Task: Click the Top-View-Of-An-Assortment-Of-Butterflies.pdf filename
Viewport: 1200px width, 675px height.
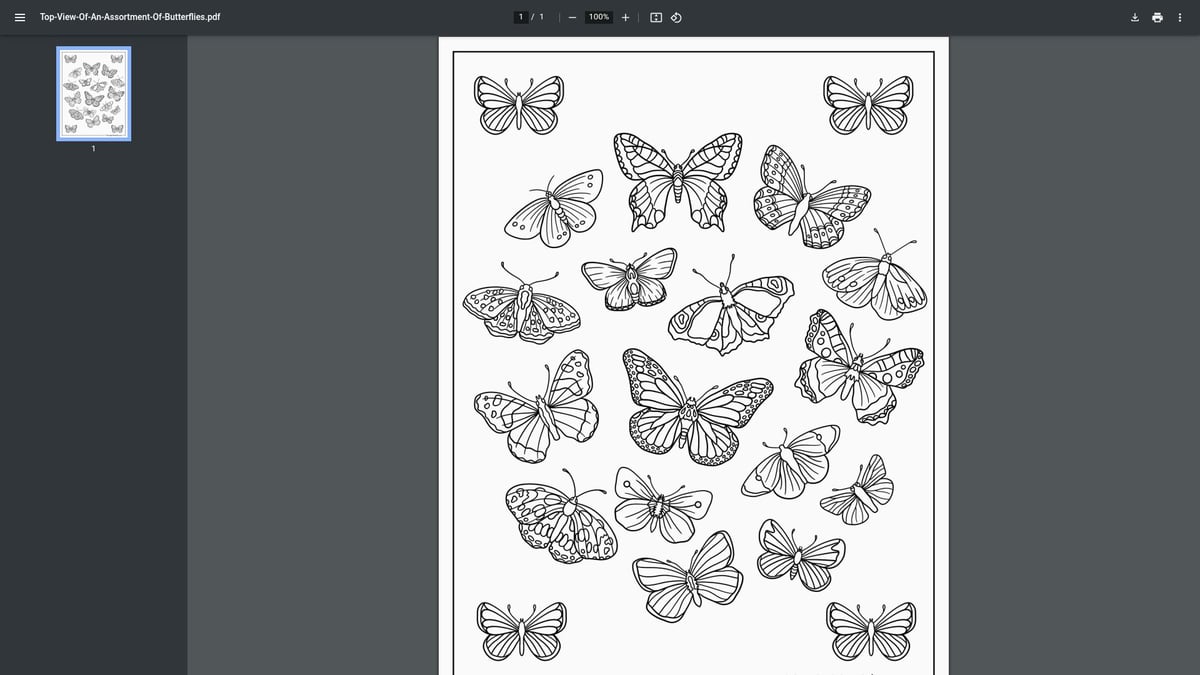Action: point(129,16)
